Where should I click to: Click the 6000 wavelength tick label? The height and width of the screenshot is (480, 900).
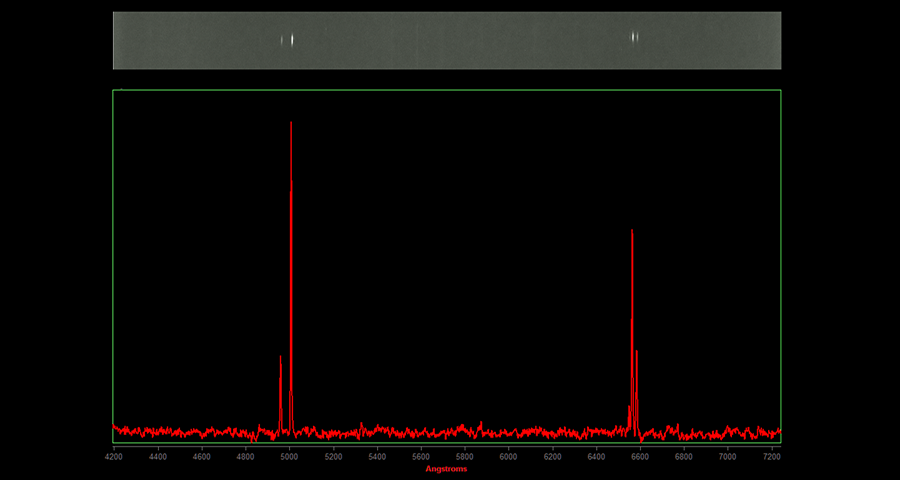tap(508, 457)
